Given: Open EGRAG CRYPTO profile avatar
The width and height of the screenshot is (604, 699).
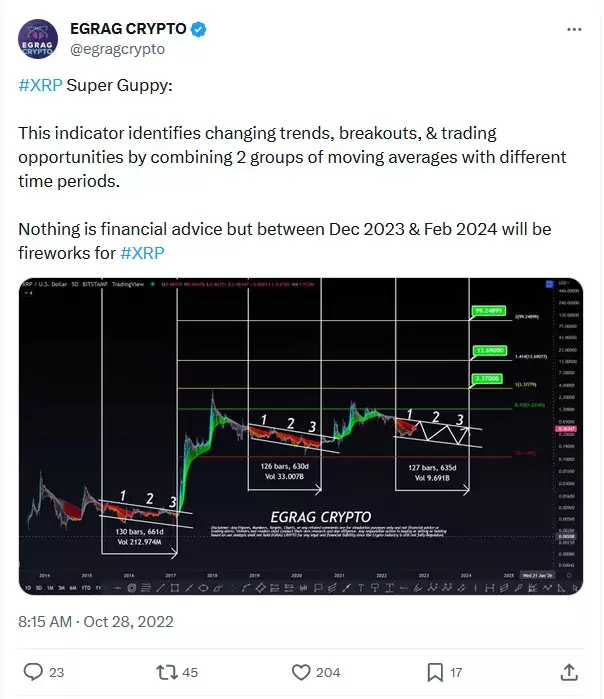Looking at the screenshot, I should click(38, 39).
